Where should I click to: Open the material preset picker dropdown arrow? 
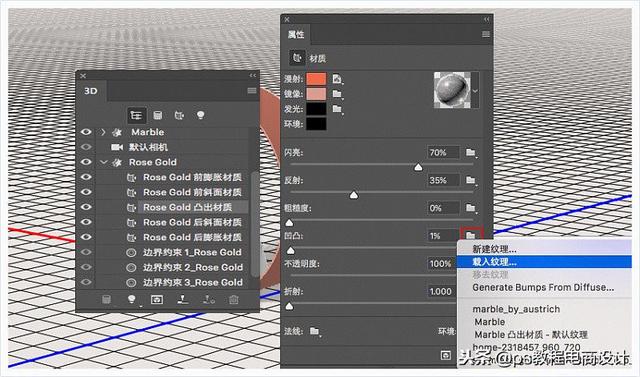tap(475, 91)
